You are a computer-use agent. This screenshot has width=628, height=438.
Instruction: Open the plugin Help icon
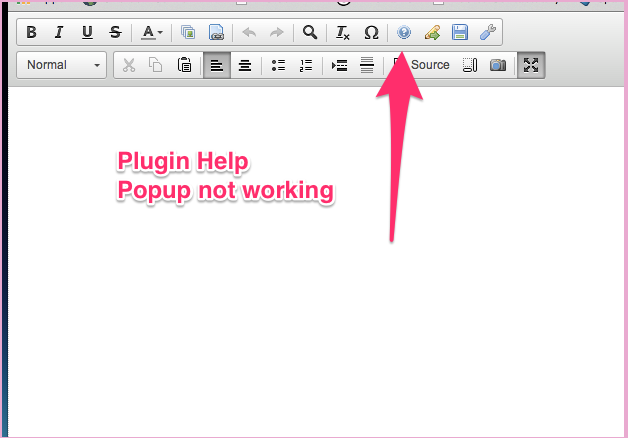[x=404, y=32]
